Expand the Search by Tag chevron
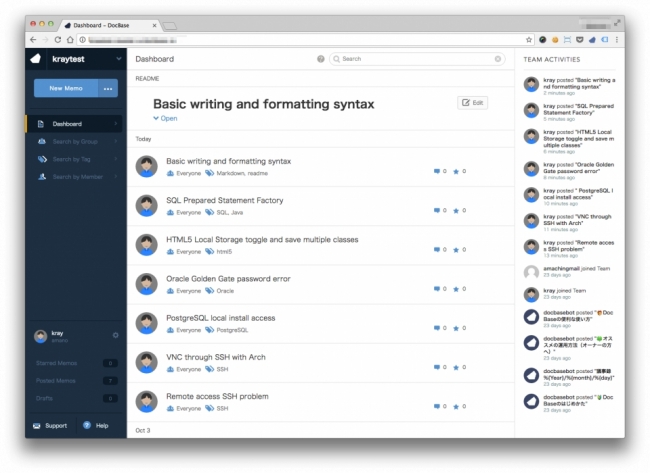 coord(116,159)
